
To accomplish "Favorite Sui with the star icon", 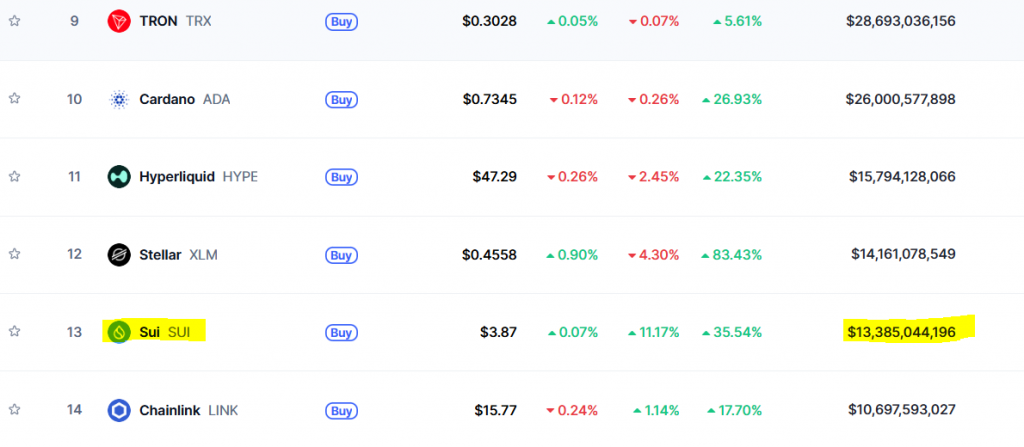I will click(x=14, y=332).
